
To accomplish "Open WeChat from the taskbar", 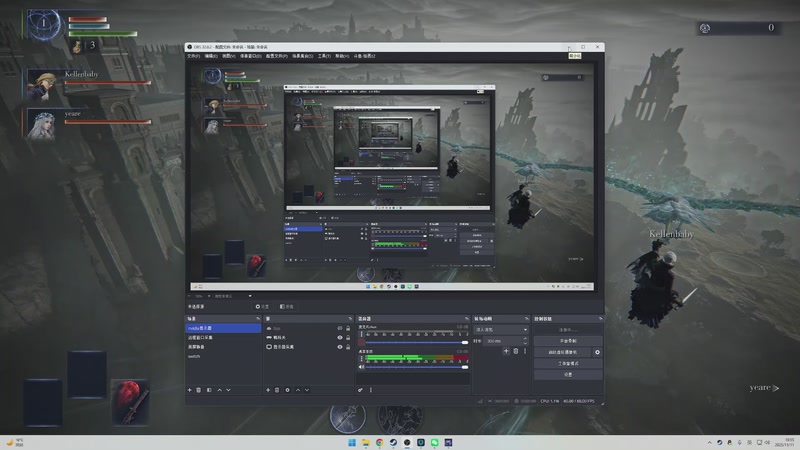I will (435, 442).
